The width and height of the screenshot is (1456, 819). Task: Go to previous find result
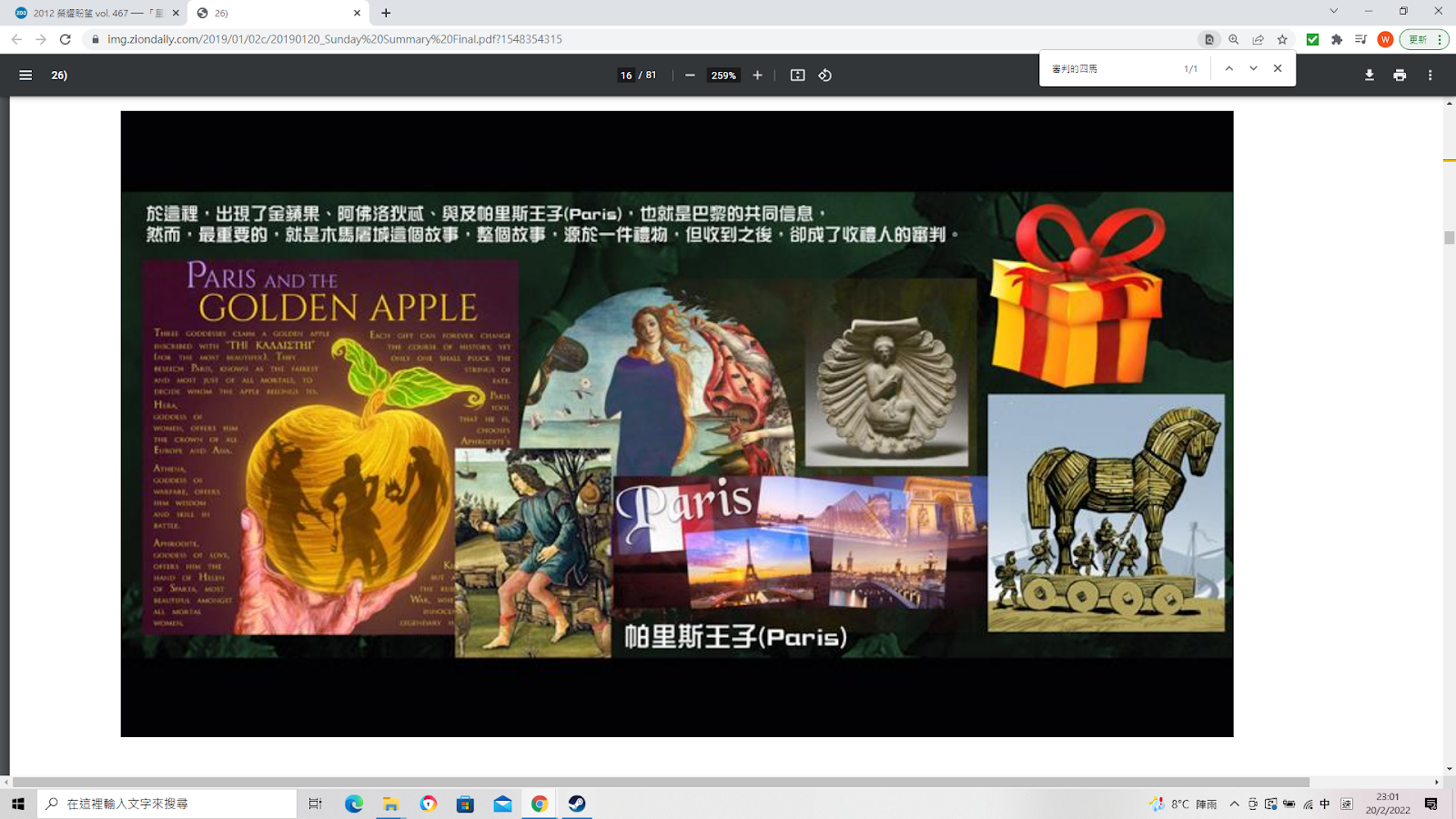(1228, 68)
